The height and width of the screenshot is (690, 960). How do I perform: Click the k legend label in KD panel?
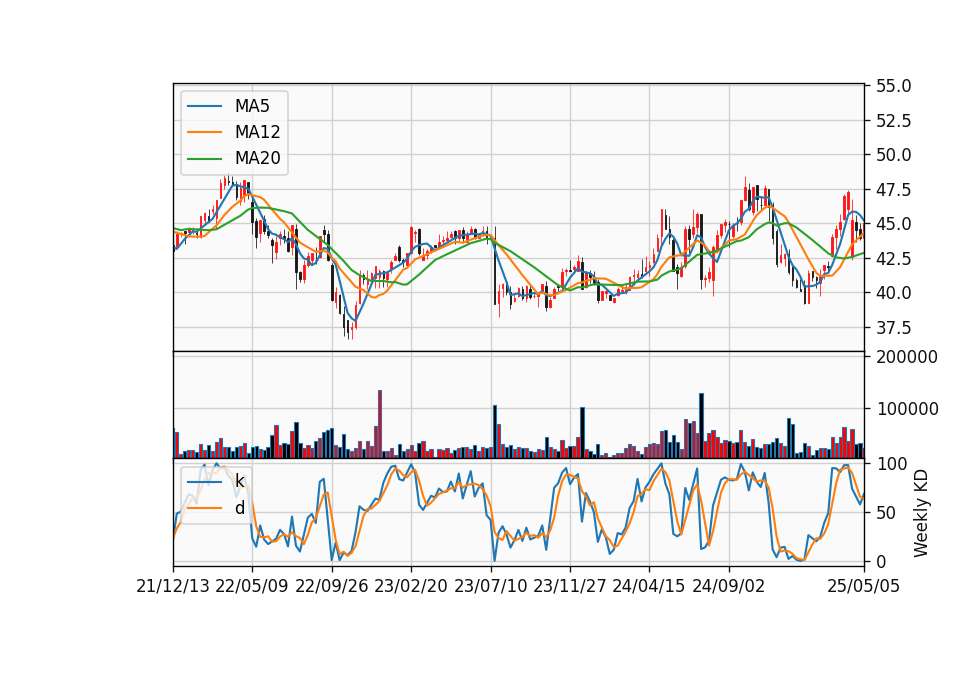pyautogui.click(x=239, y=481)
